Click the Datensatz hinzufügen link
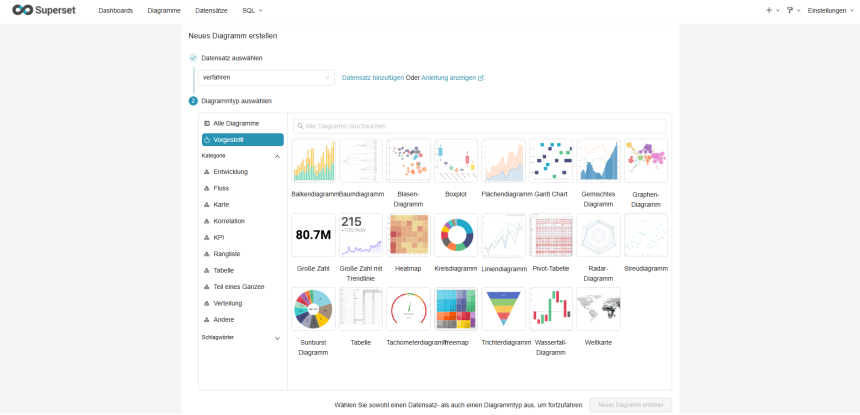 point(373,77)
